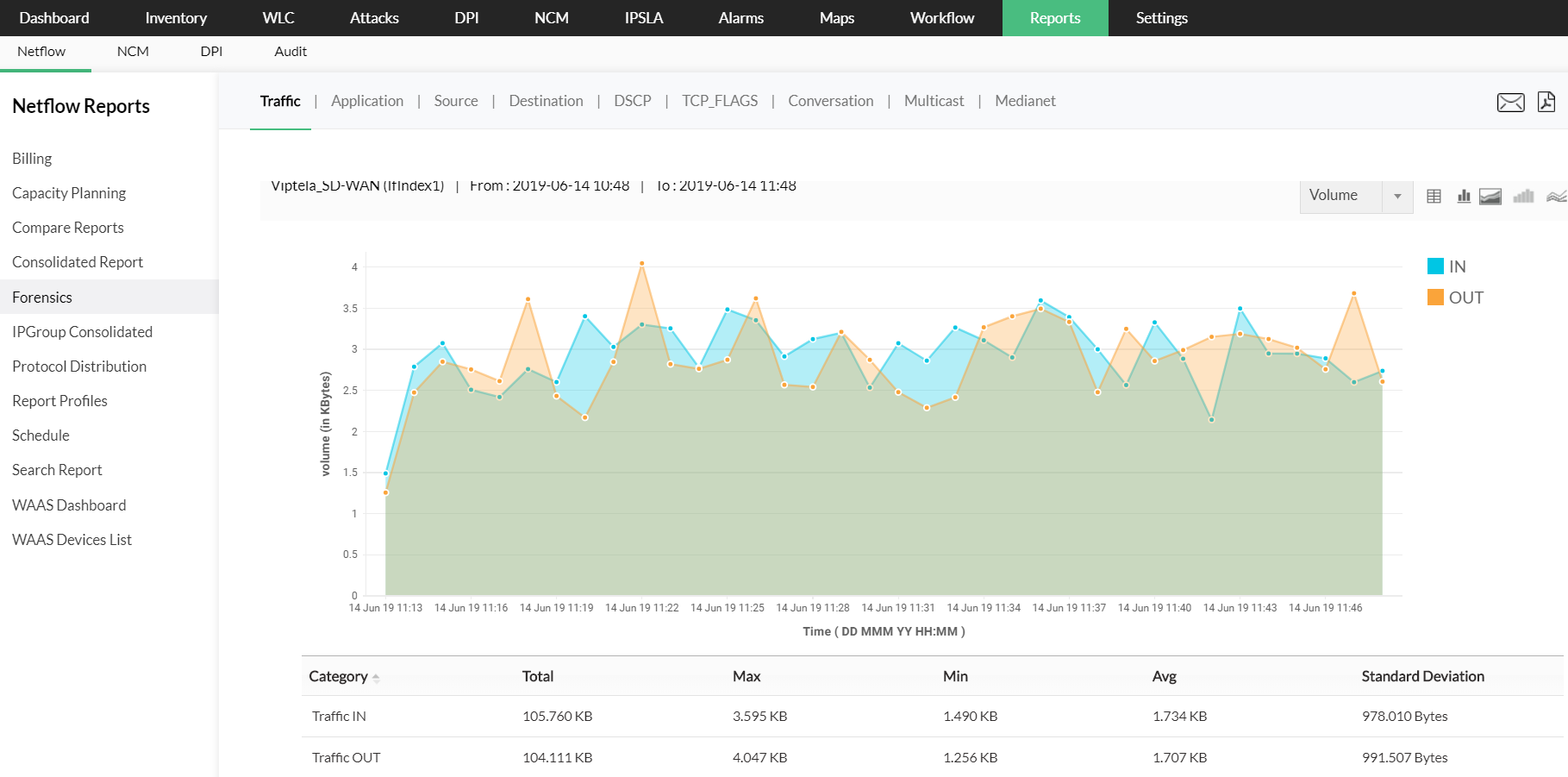Select the bar chart view icon

(1464, 197)
